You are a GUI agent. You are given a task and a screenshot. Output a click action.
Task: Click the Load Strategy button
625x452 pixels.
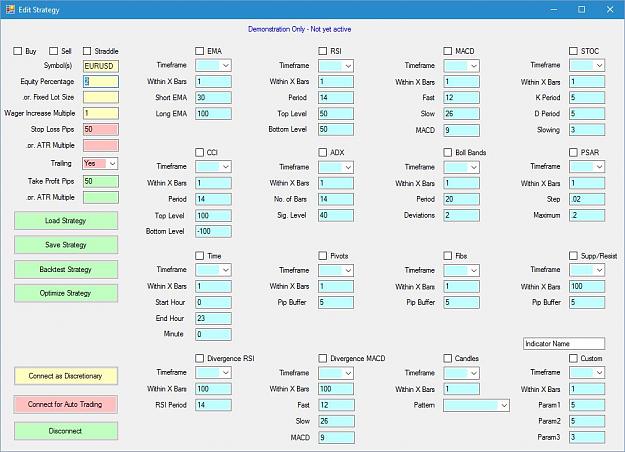pos(66,221)
